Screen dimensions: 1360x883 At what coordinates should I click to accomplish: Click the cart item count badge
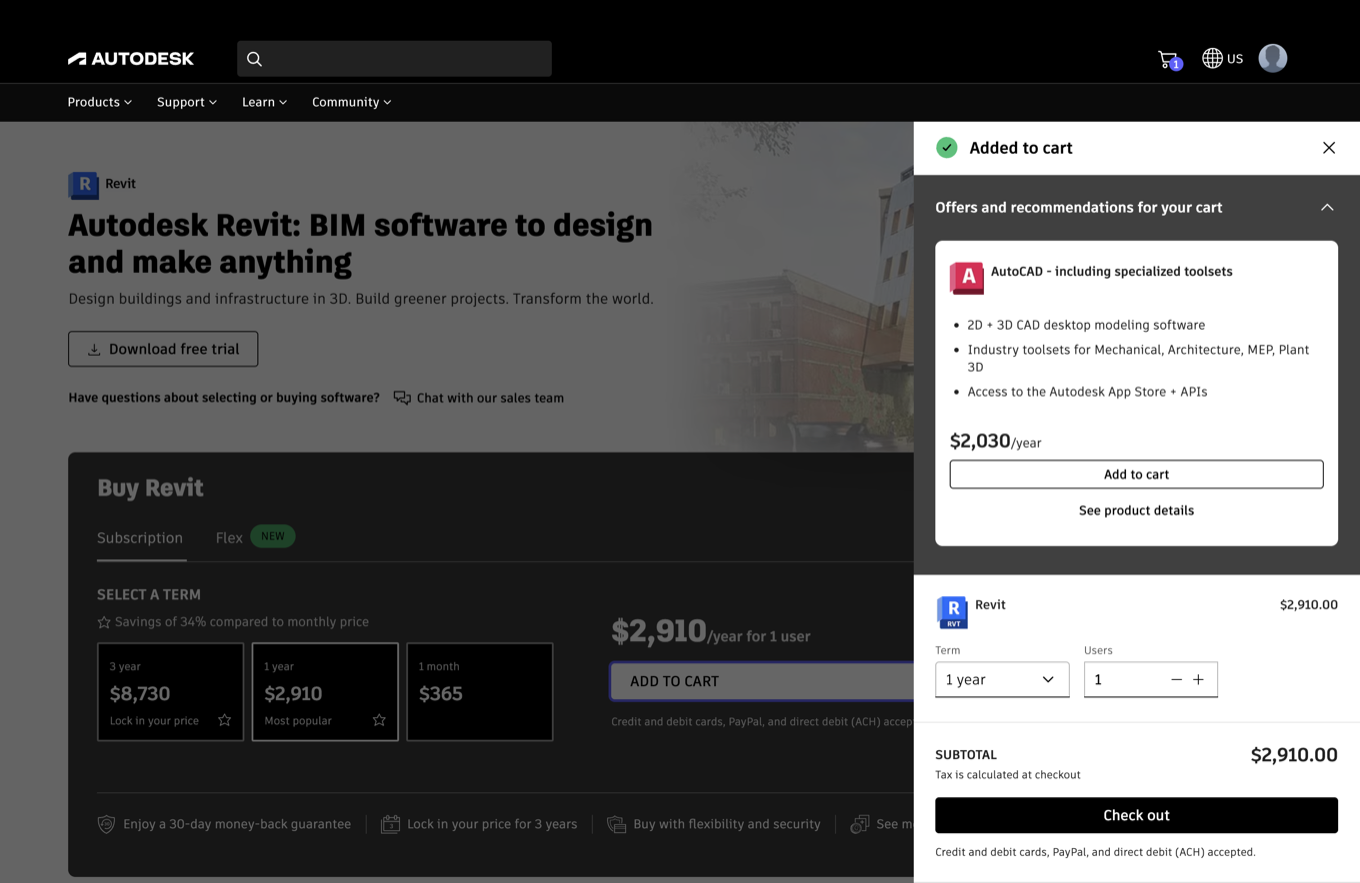pyautogui.click(x=1176, y=64)
